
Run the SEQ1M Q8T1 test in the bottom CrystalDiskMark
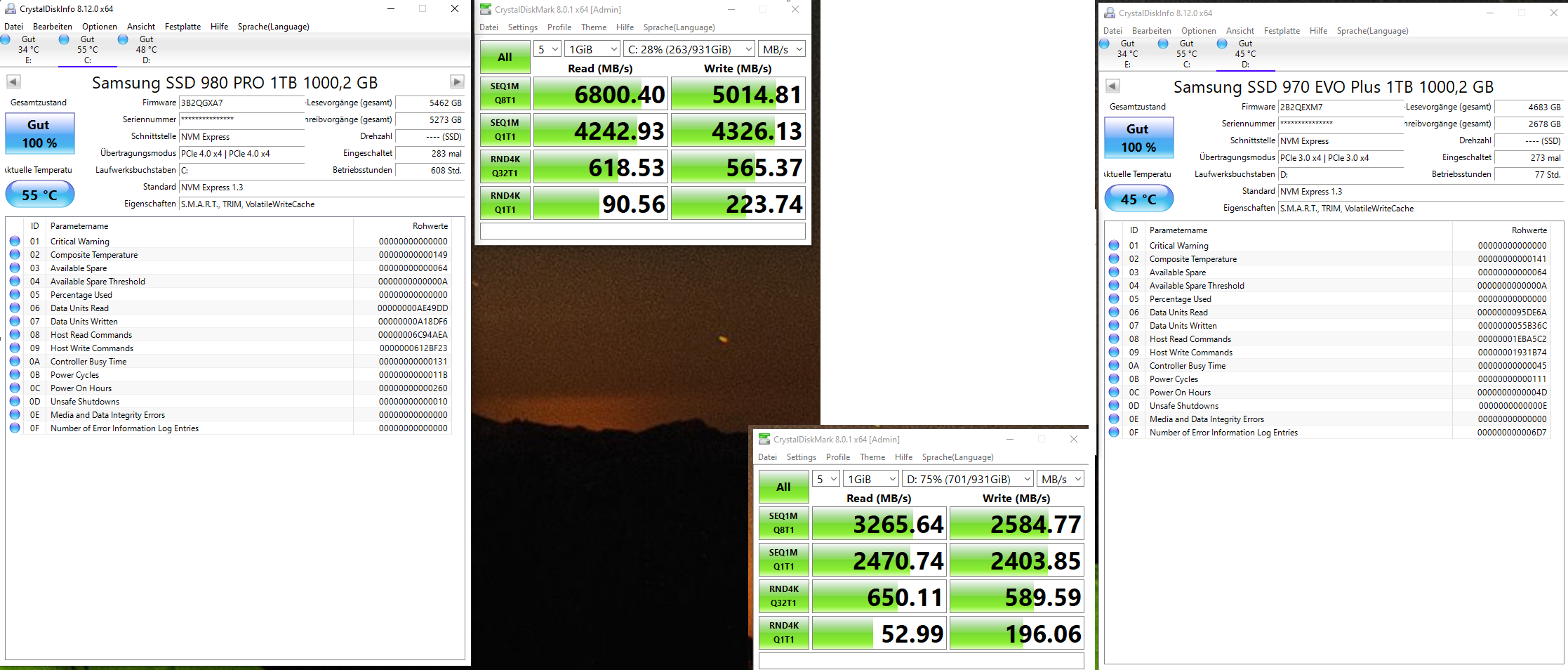pyautogui.click(x=783, y=523)
